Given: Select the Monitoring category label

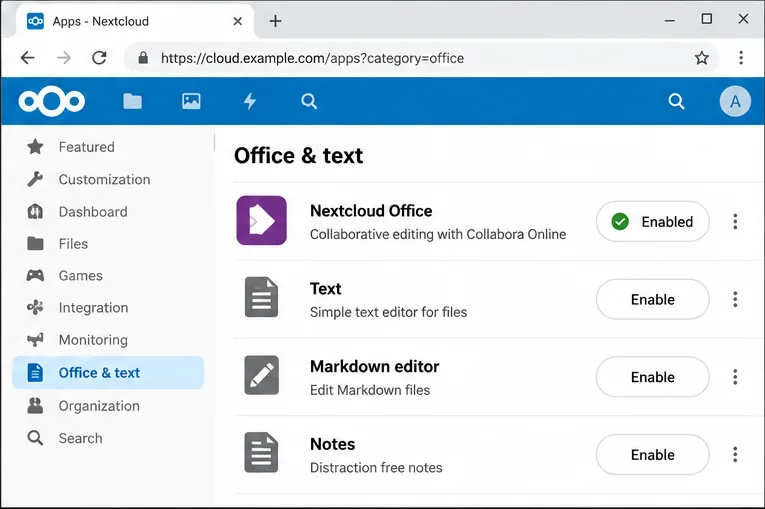Looking at the screenshot, I should point(93,340).
